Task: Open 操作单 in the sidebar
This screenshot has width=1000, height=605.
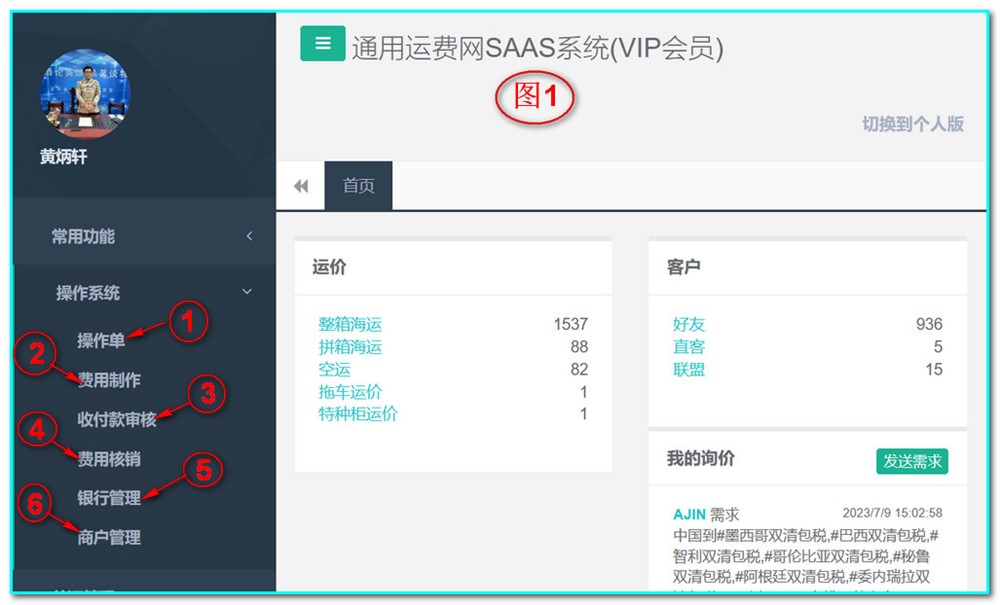Action: [101, 341]
